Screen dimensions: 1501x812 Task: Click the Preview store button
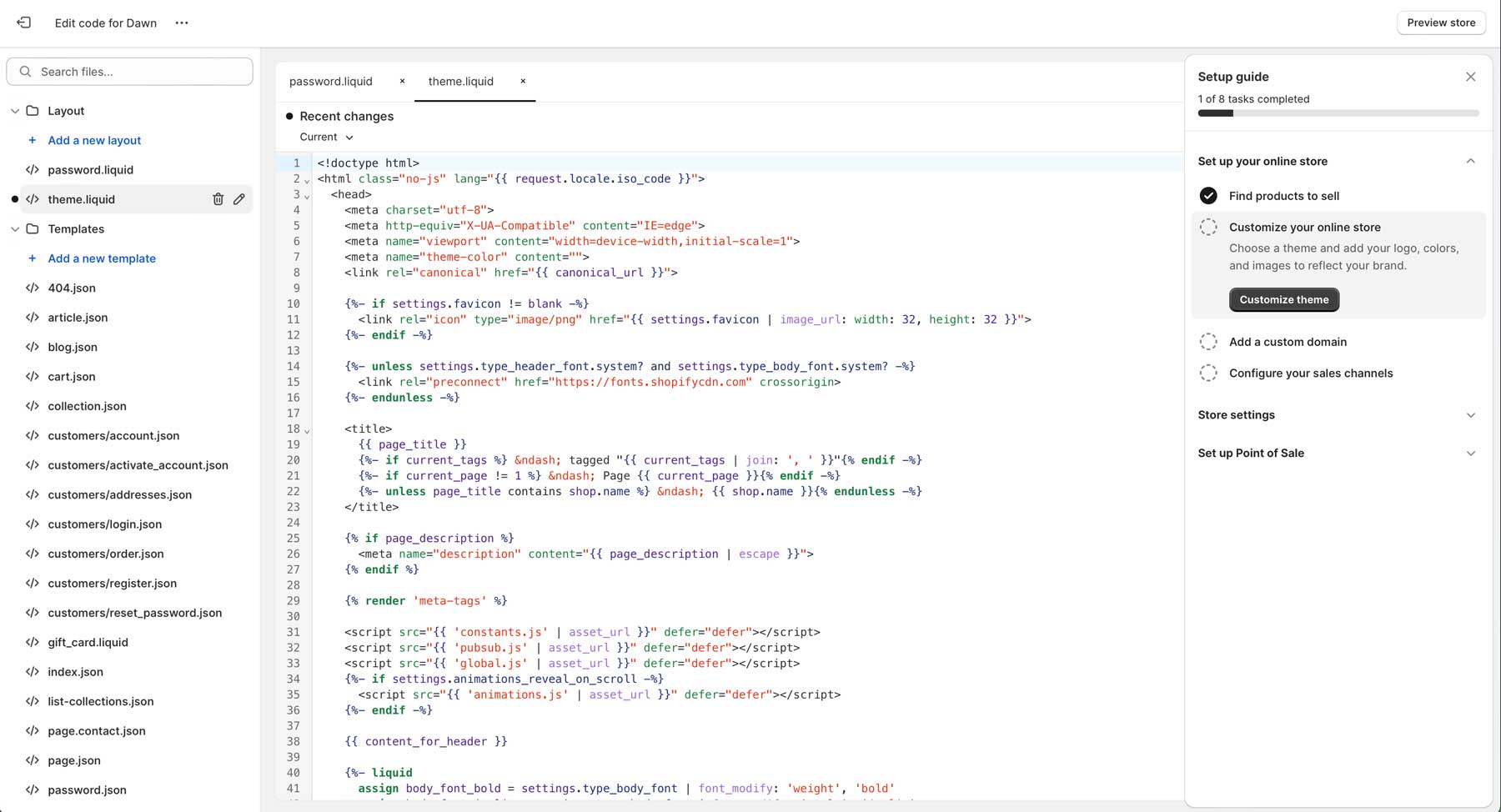1440,23
